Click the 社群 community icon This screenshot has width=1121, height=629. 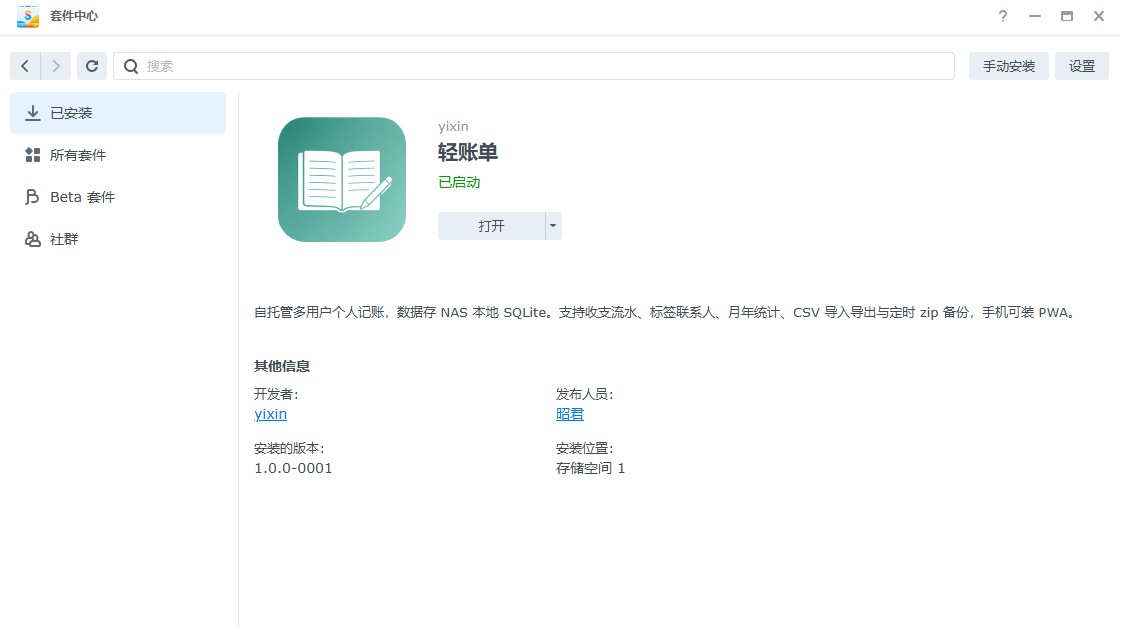(33, 239)
